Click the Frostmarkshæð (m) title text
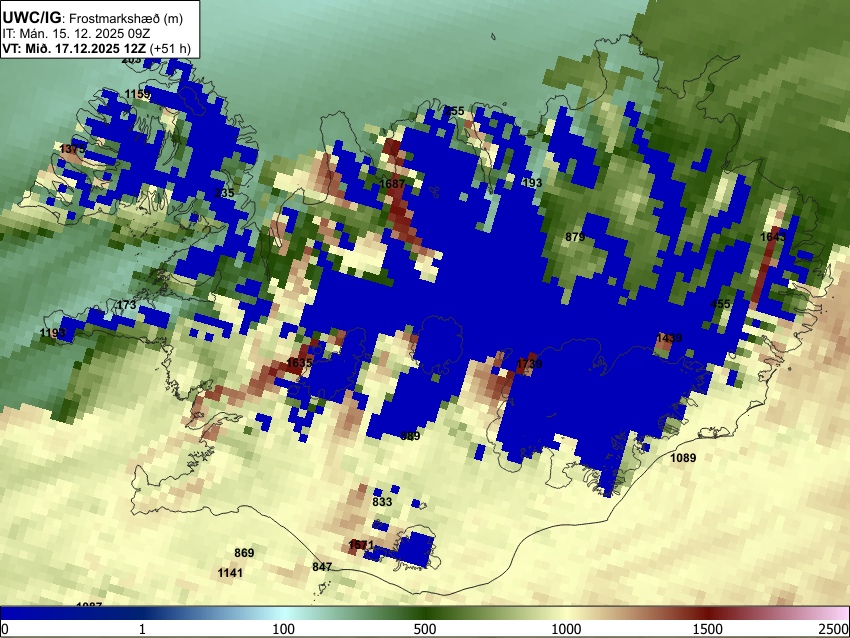850x638 pixels. [126, 18]
